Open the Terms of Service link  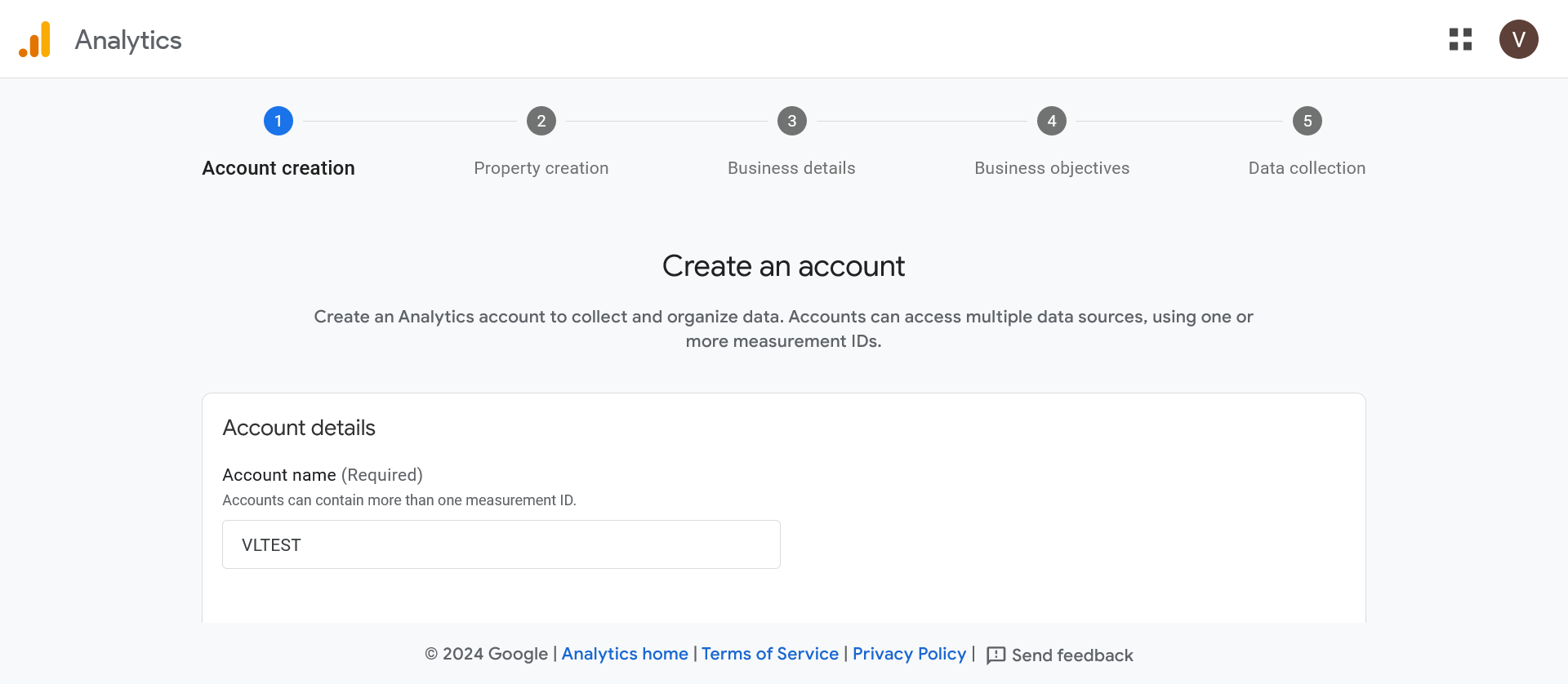point(769,654)
